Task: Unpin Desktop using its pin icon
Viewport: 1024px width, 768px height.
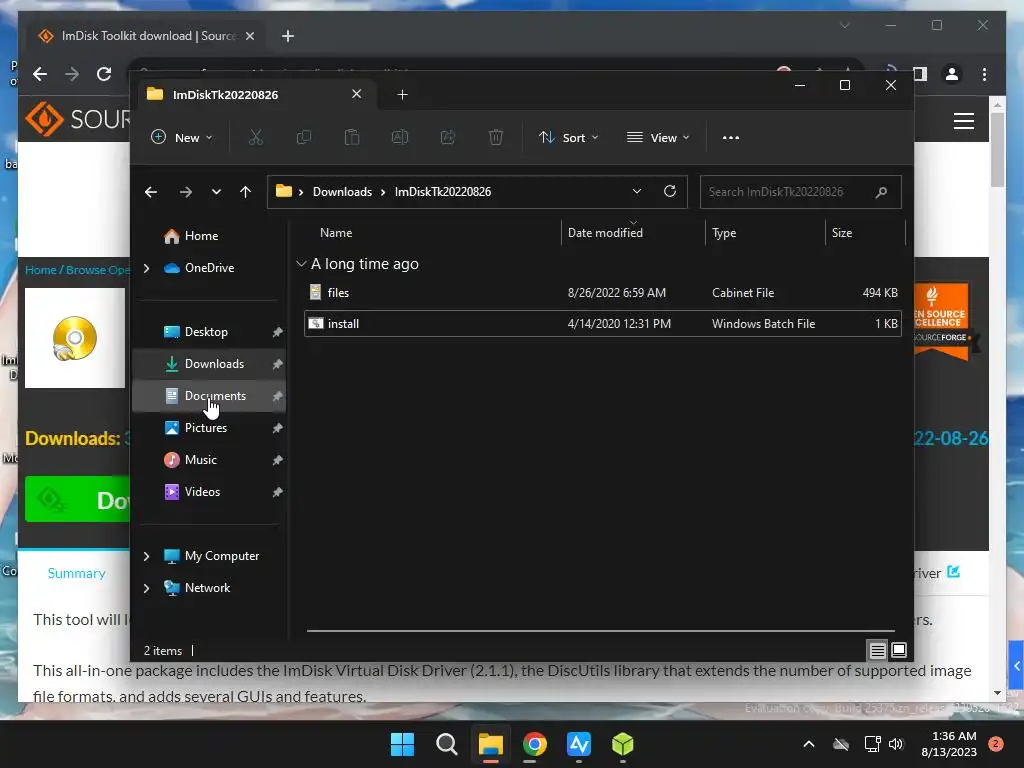Action: point(278,332)
